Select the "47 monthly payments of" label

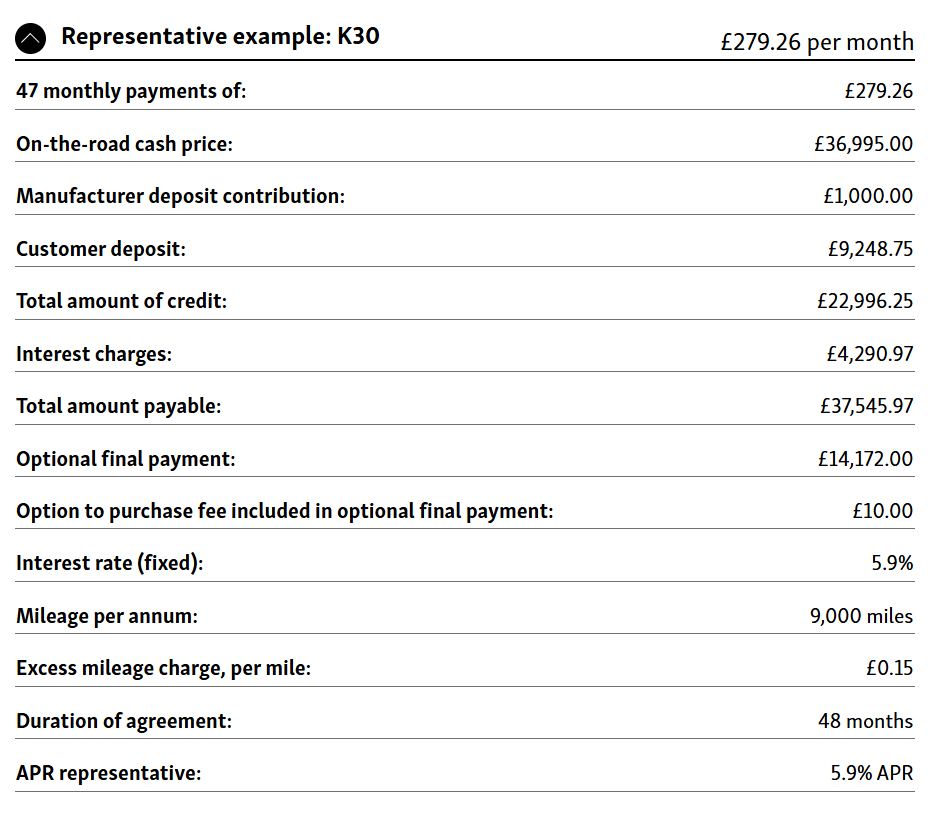(131, 91)
